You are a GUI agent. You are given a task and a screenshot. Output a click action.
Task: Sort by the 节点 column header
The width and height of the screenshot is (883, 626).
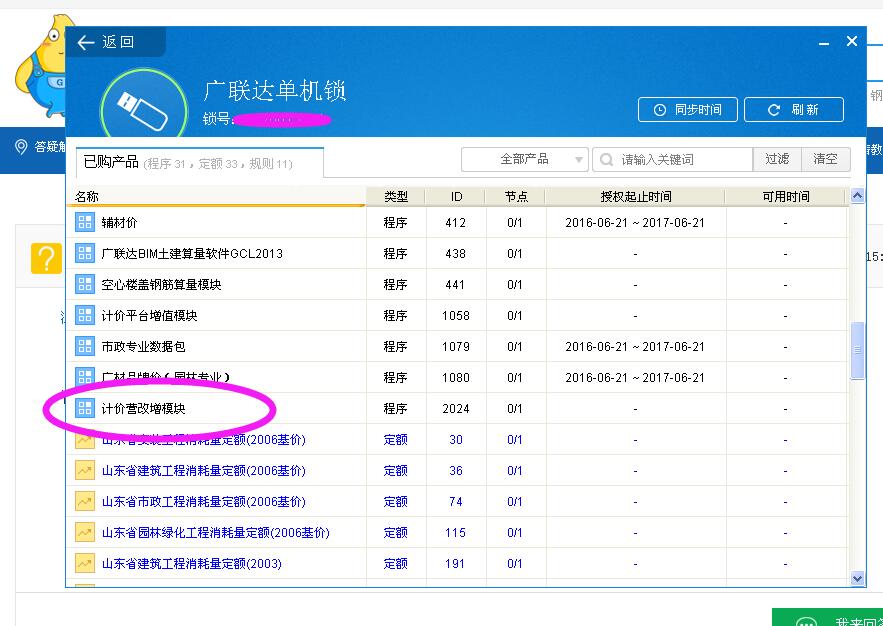coord(516,196)
